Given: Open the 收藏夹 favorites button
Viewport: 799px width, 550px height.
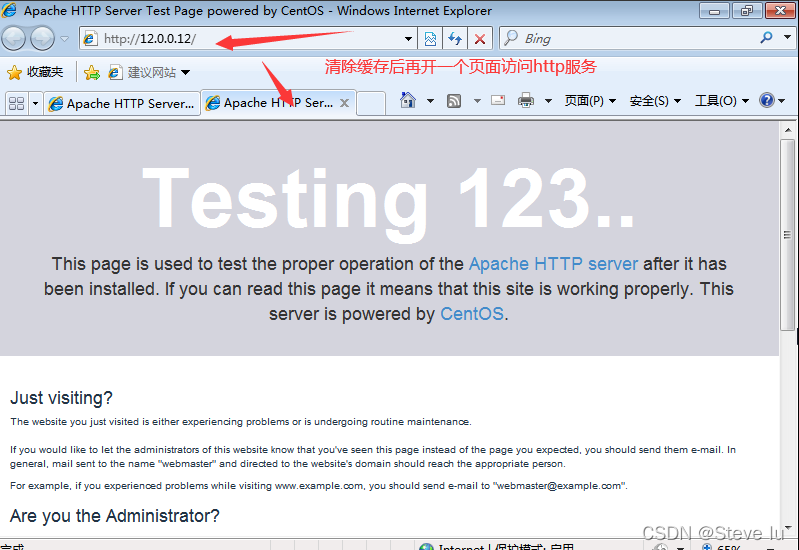Looking at the screenshot, I should (35, 72).
